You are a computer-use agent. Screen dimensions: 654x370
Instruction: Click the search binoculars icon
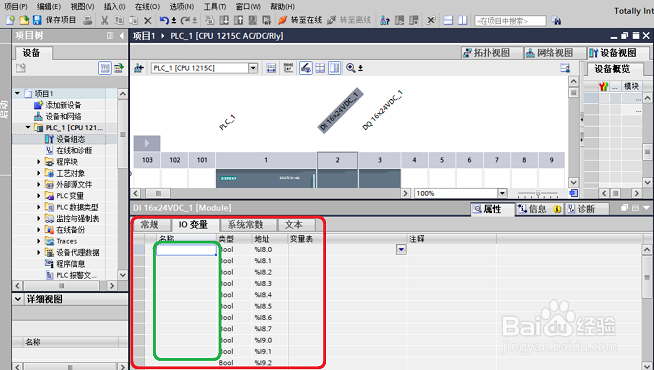556,20
